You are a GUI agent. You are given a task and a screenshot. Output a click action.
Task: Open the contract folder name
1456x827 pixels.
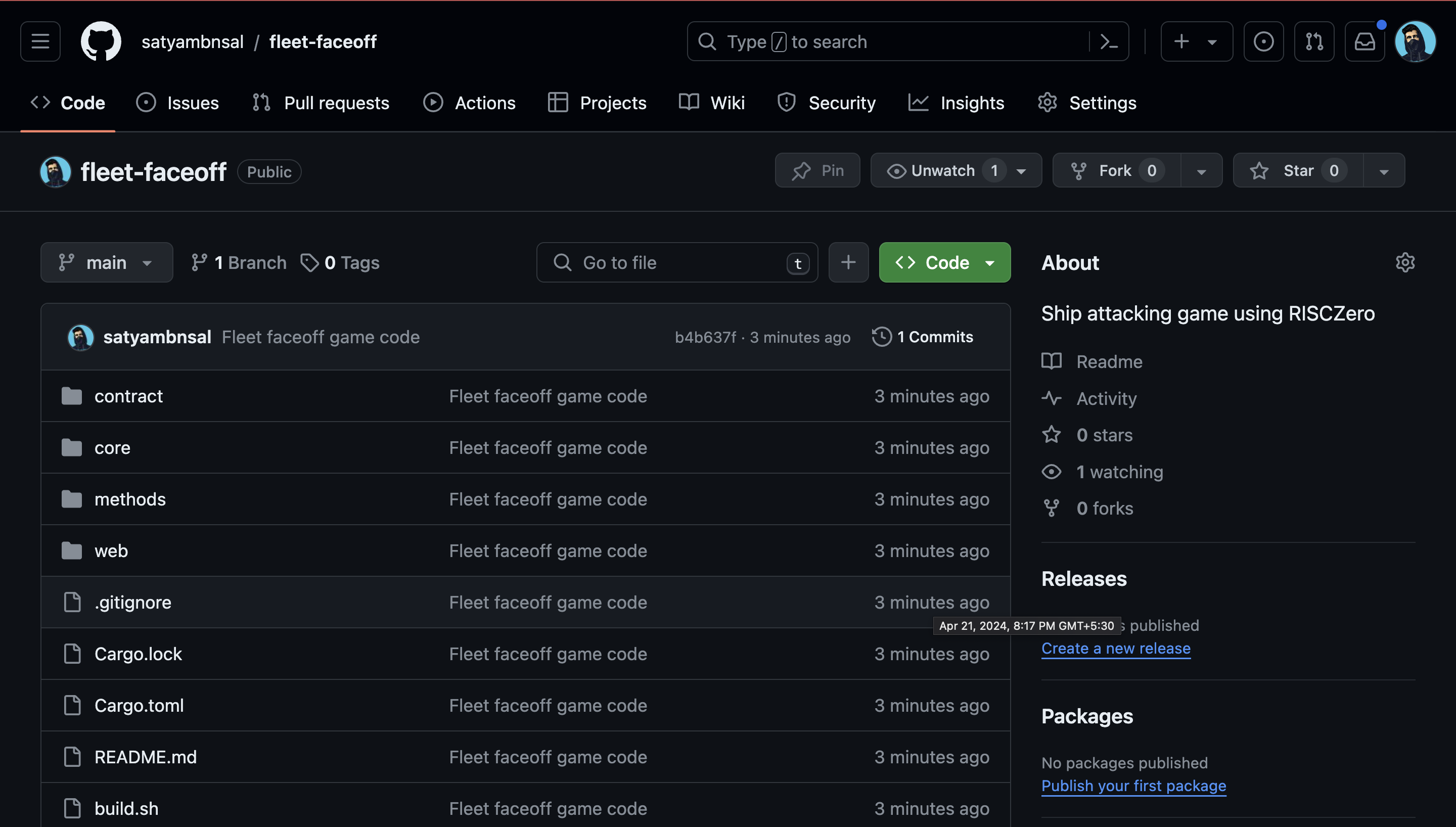(128, 396)
